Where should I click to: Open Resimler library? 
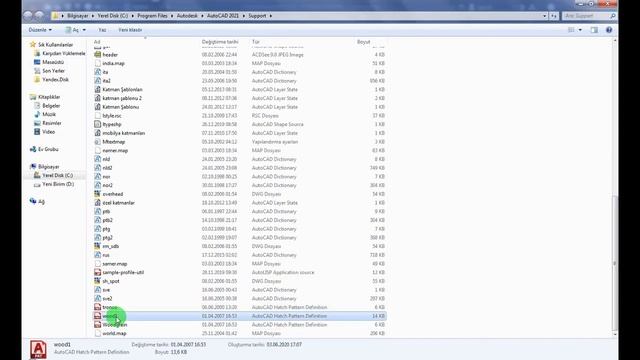52,123
